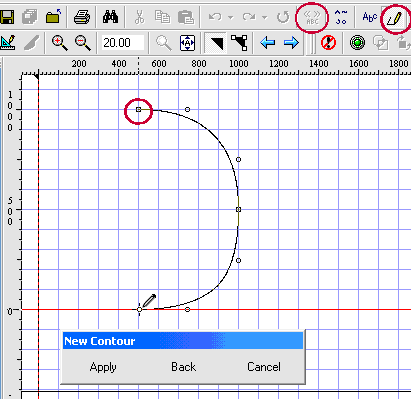Click the Cut scissors icon
The width and height of the screenshot is (411, 399).
click(x=139, y=17)
